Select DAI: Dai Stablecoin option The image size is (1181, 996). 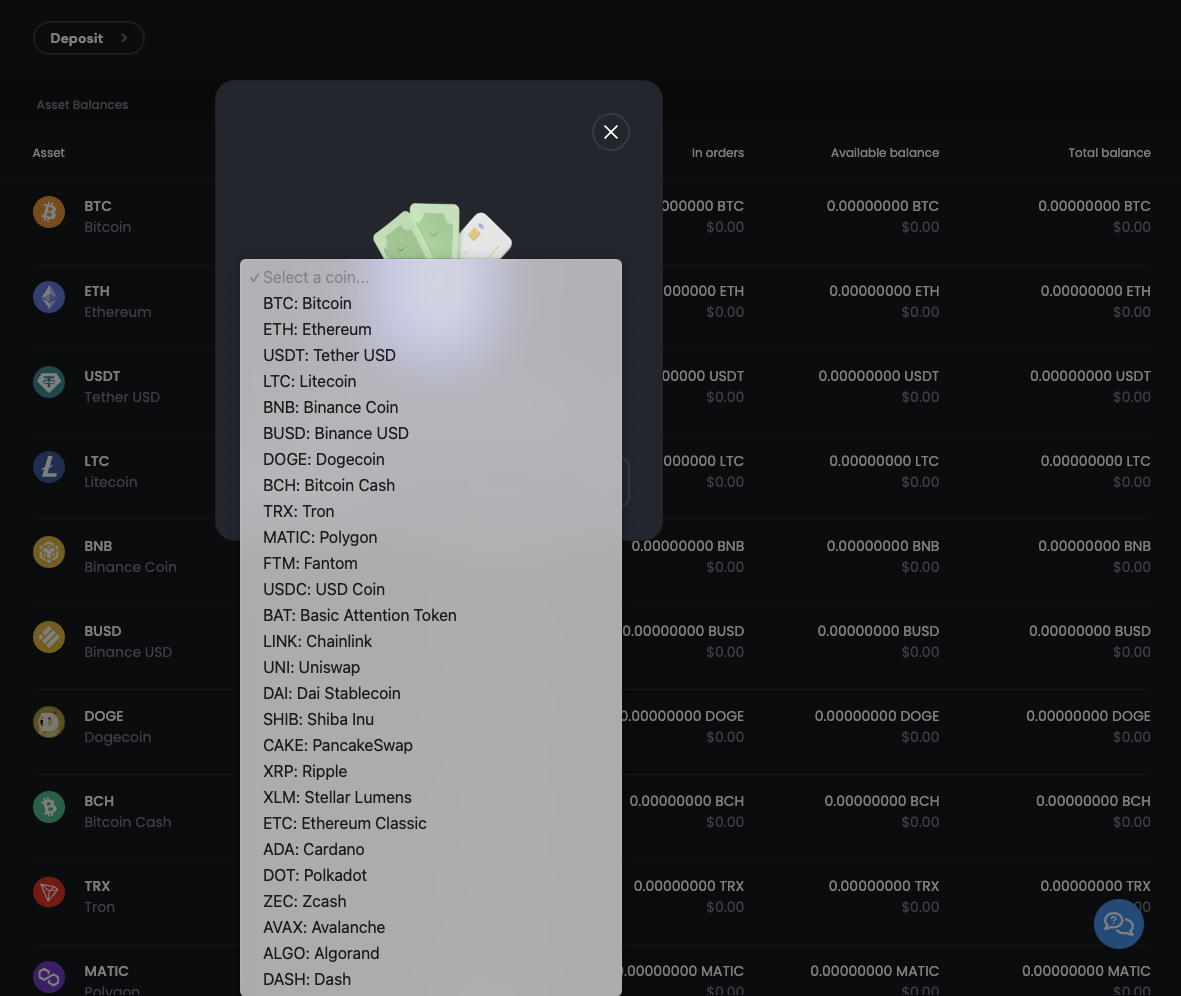point(431,693)
